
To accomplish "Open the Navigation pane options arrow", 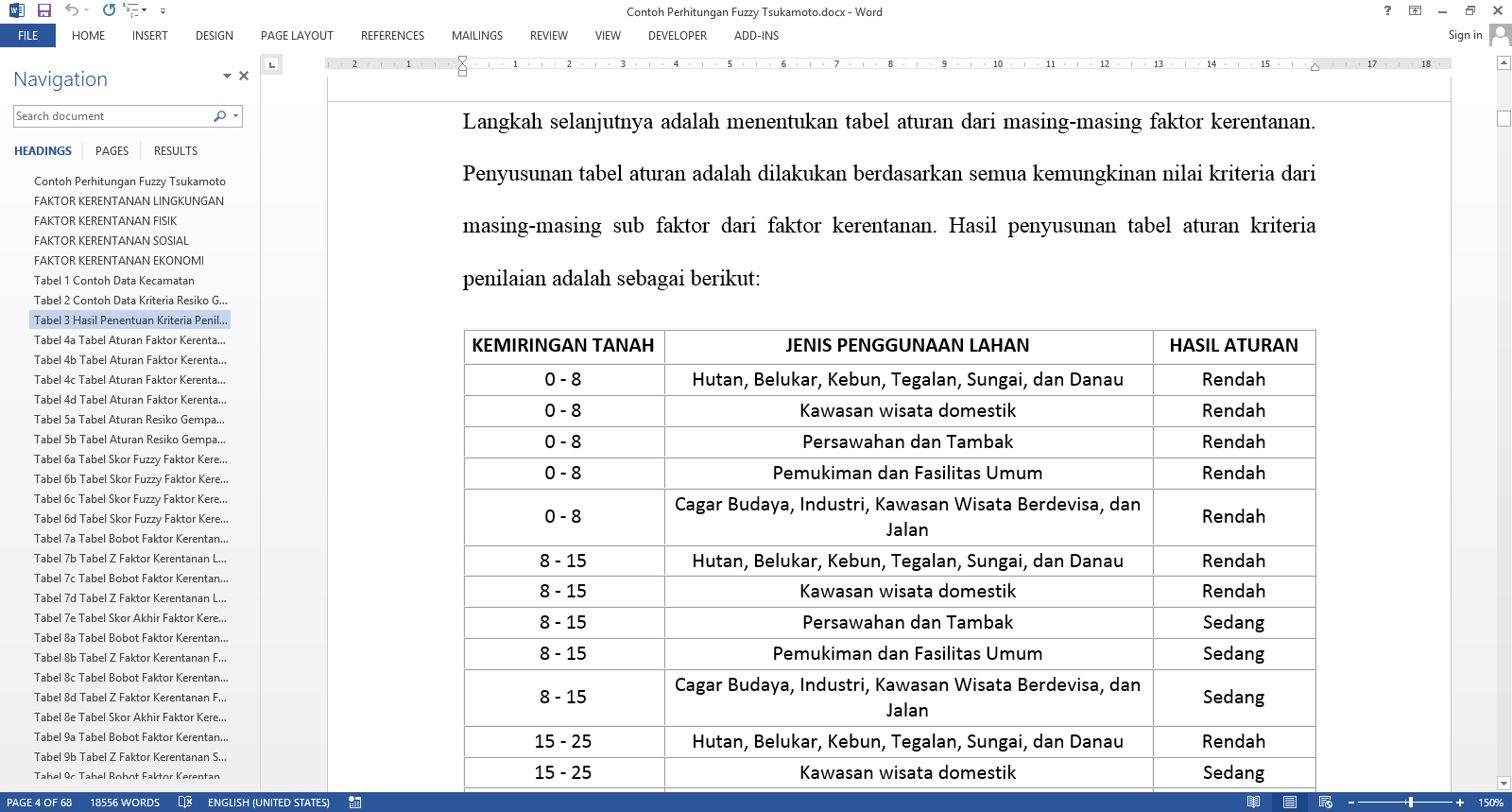I will [x=227, y=77].
